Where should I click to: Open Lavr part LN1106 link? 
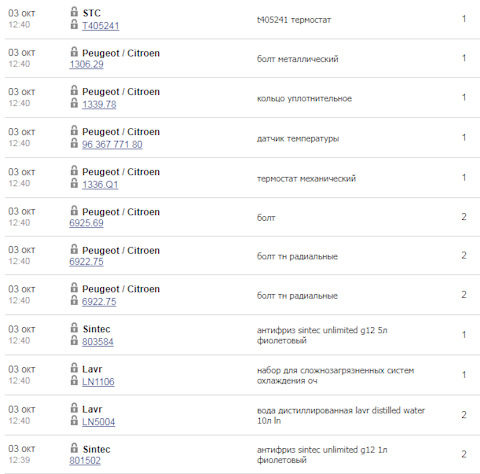pyautogui.click(x=98, y=382)
